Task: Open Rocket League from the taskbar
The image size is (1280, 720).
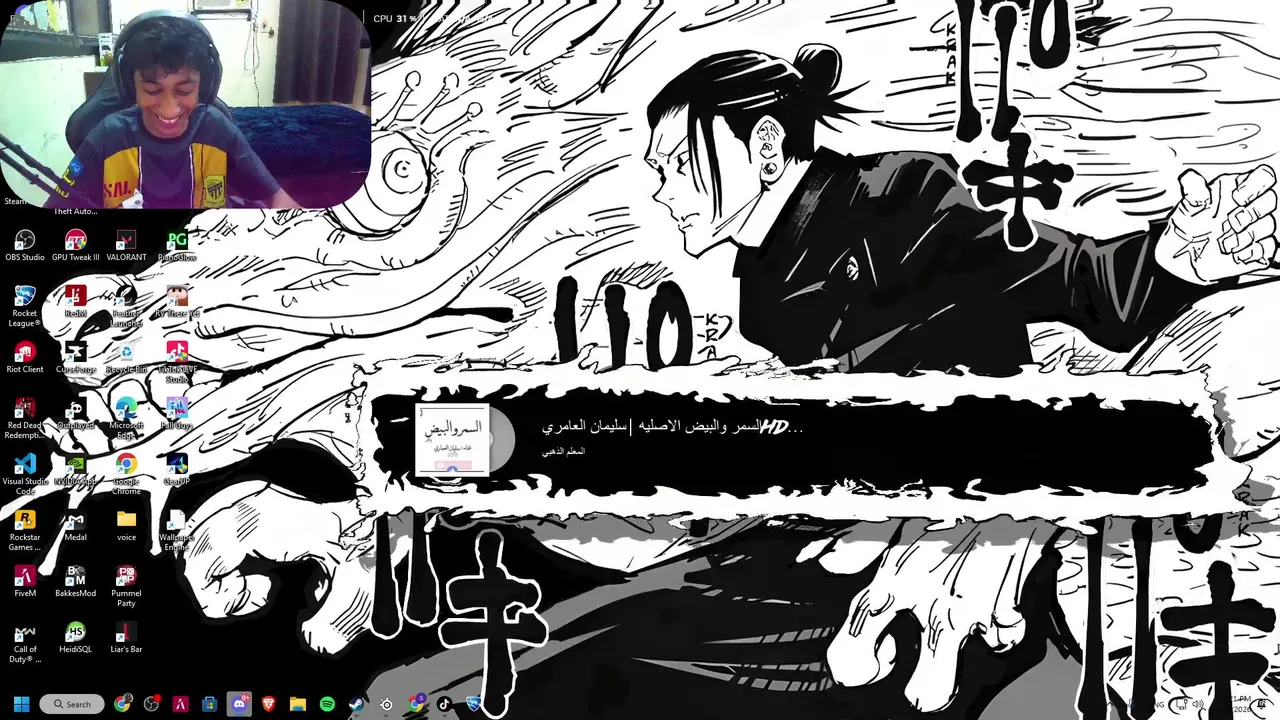Action: (473, 704)
